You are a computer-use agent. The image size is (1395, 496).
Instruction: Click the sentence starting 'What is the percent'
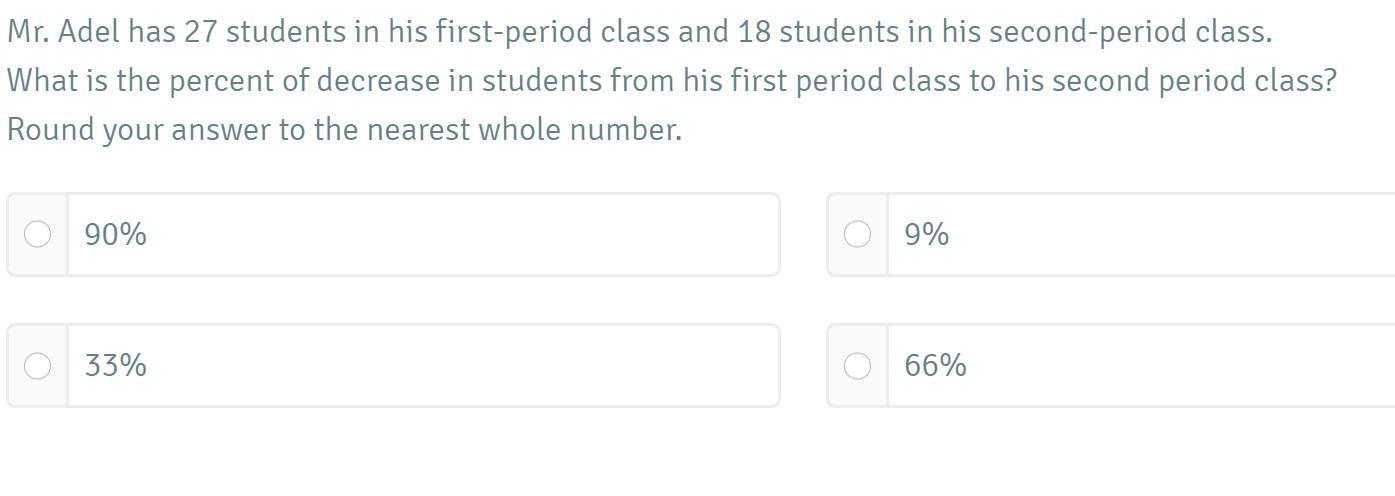(x=671, y=81)
